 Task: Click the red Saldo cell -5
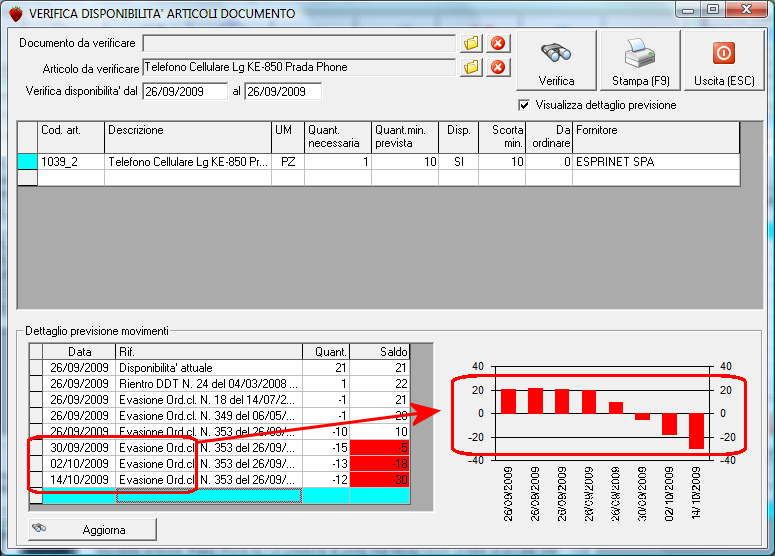click(x=379, y=448)
